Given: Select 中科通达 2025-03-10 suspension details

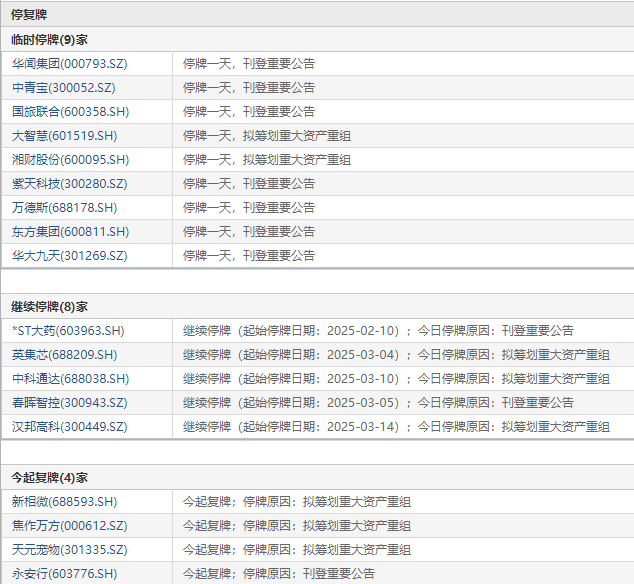Looking at the screenshot, I should pyautogui.click(x=396, y=379).
